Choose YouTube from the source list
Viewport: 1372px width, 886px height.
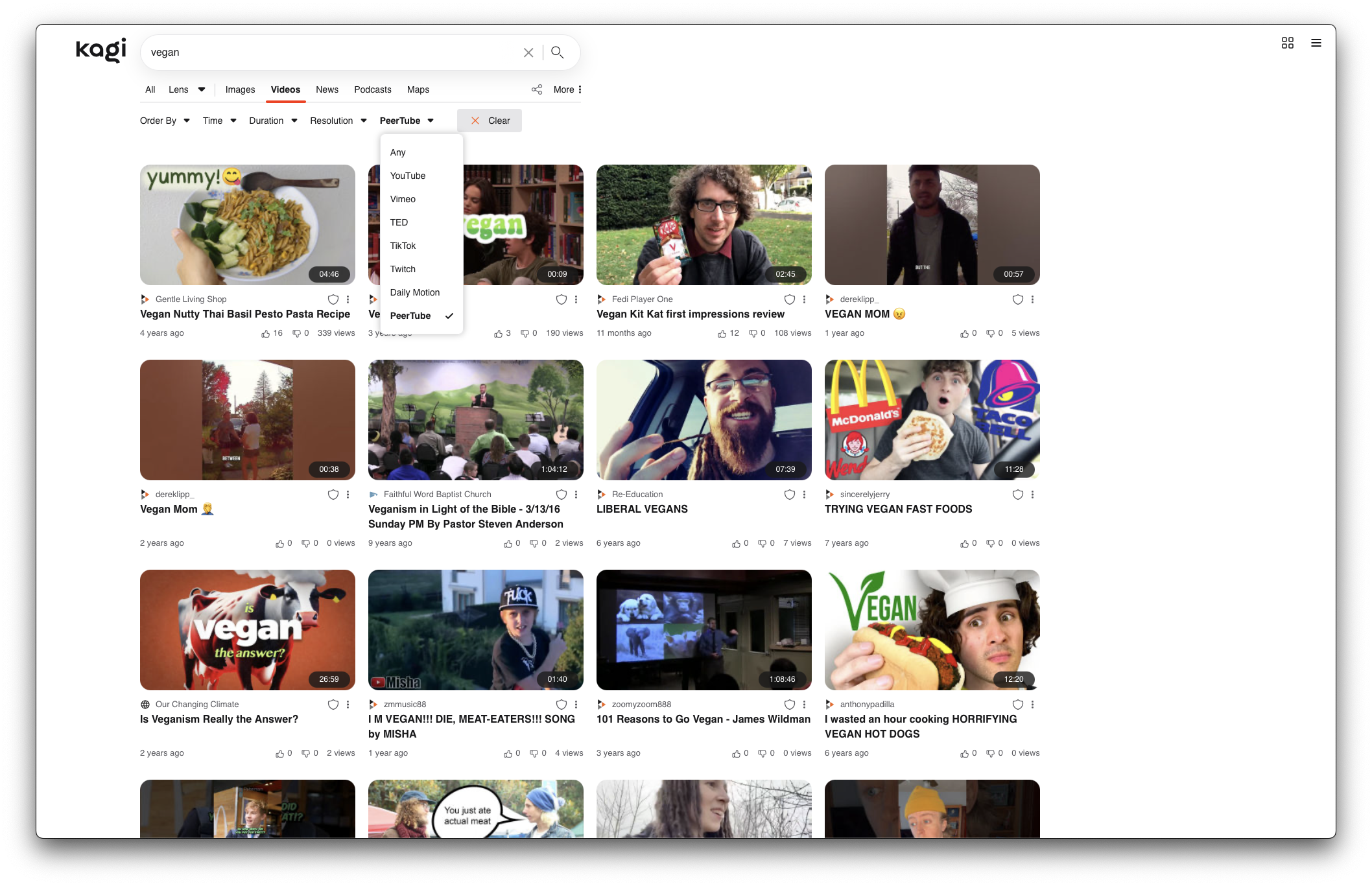(408, 176)
